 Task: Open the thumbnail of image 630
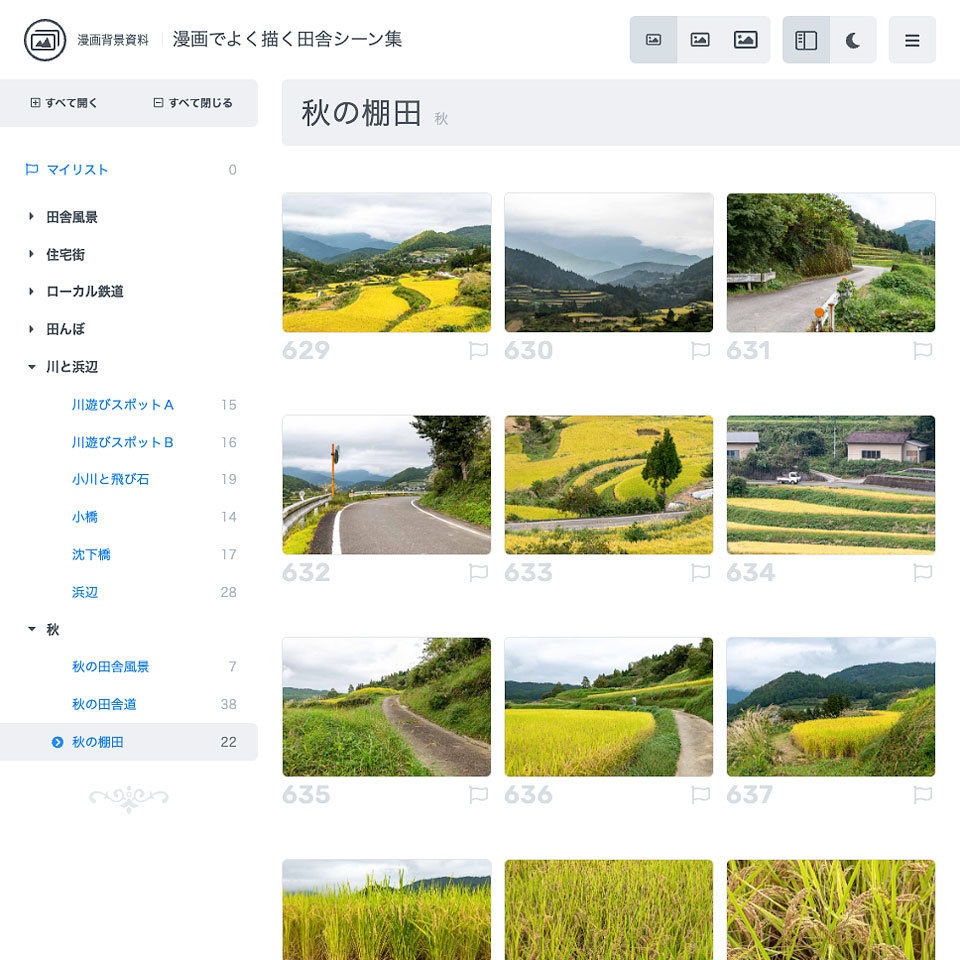point(608,262)
